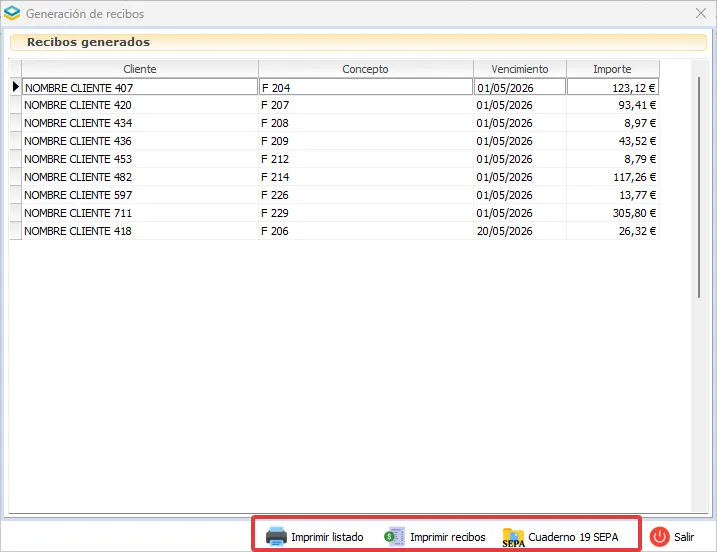717x552 pixels.
Task: Click the red power icon for Salir
Action: point(660,536)
